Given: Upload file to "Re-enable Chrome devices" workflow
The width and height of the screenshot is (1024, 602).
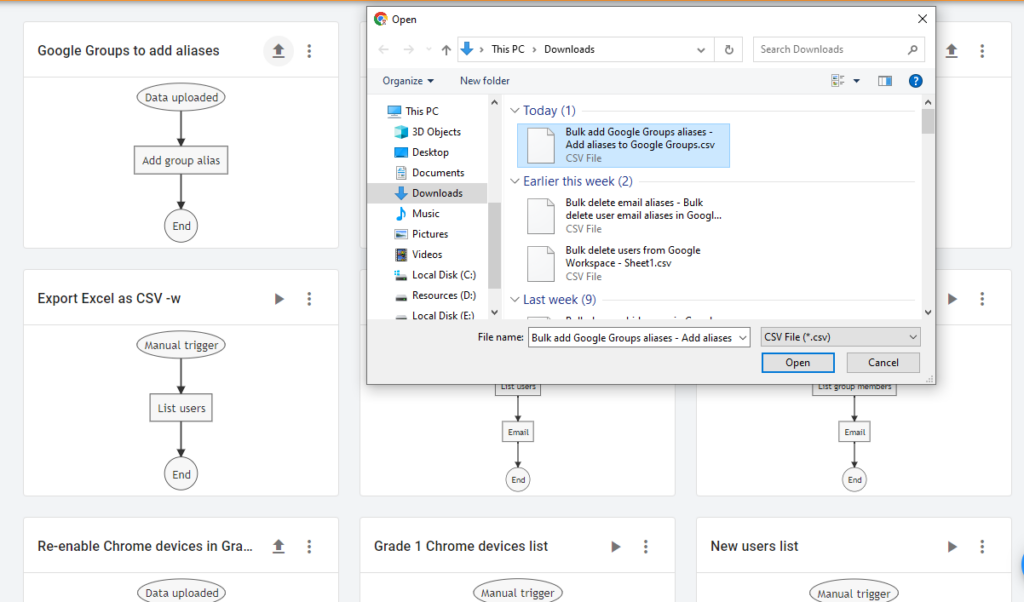Looking at the screenshot, I should coord(278,546).
